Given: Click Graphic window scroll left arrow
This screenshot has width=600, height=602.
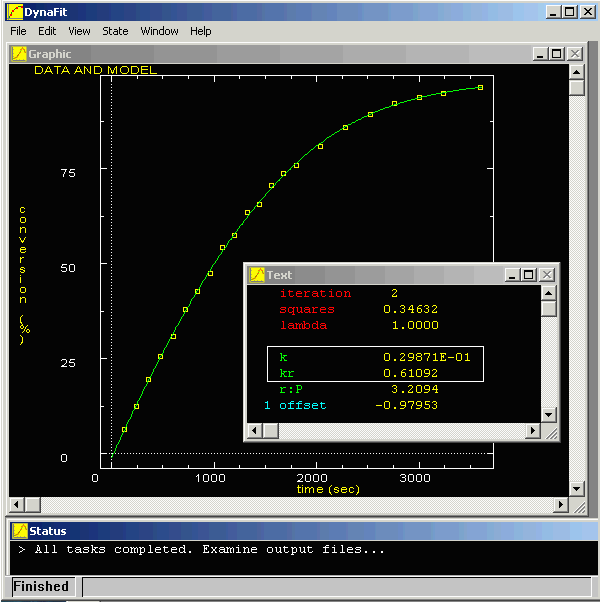Looking at the screenshot, I should [x=17, y=505].
